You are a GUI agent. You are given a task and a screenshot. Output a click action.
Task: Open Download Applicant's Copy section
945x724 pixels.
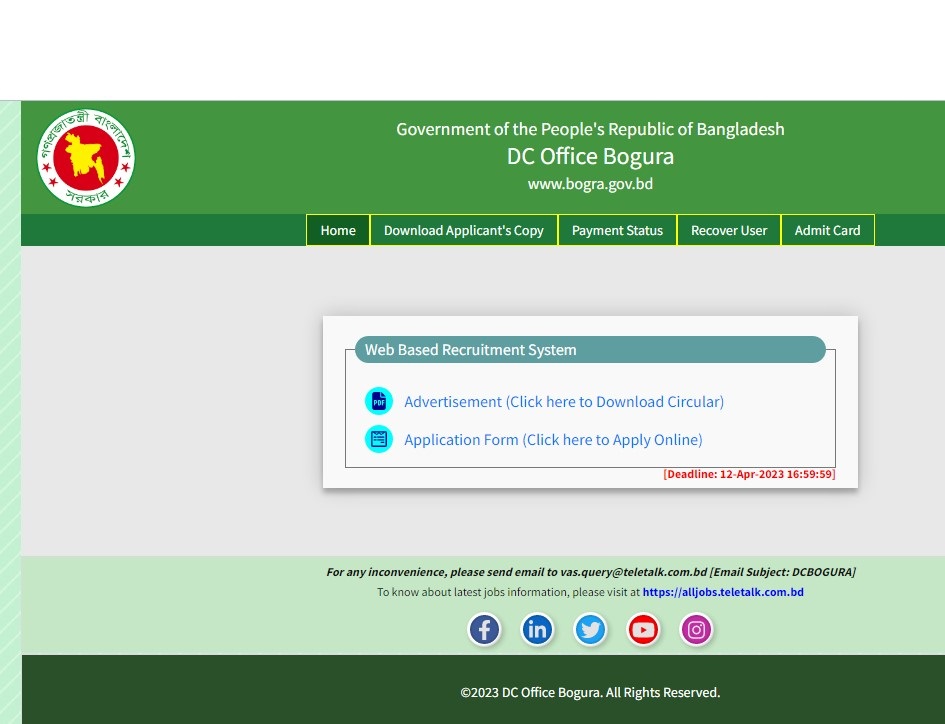click(x=463, y=230)
